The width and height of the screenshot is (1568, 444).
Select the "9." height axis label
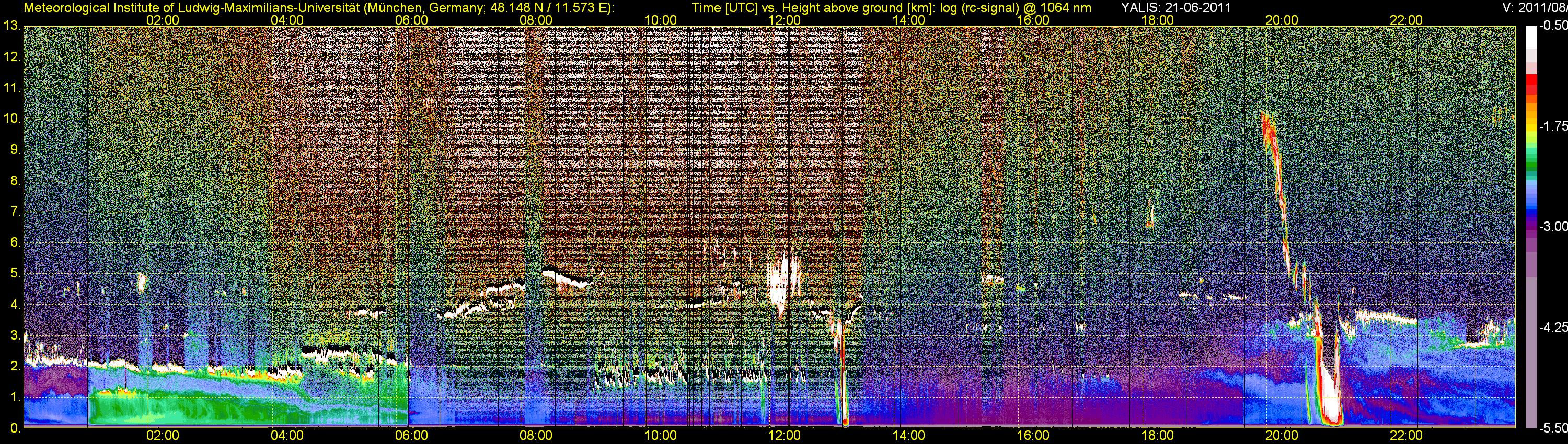(x=15, y=150)
